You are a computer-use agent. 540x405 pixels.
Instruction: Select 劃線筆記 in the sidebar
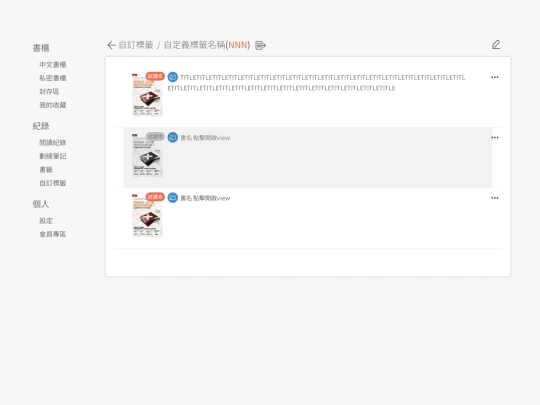tap(53, 156)
